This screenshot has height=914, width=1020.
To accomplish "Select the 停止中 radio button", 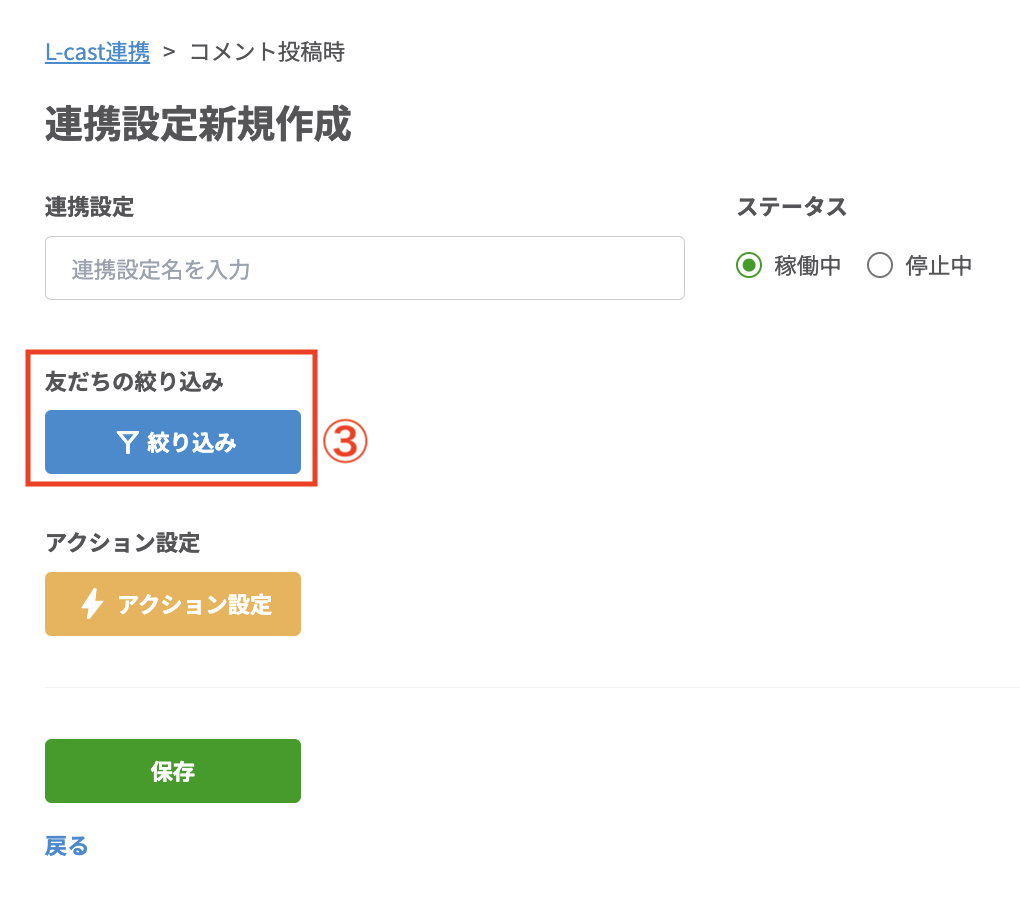I will coord(880,266).
